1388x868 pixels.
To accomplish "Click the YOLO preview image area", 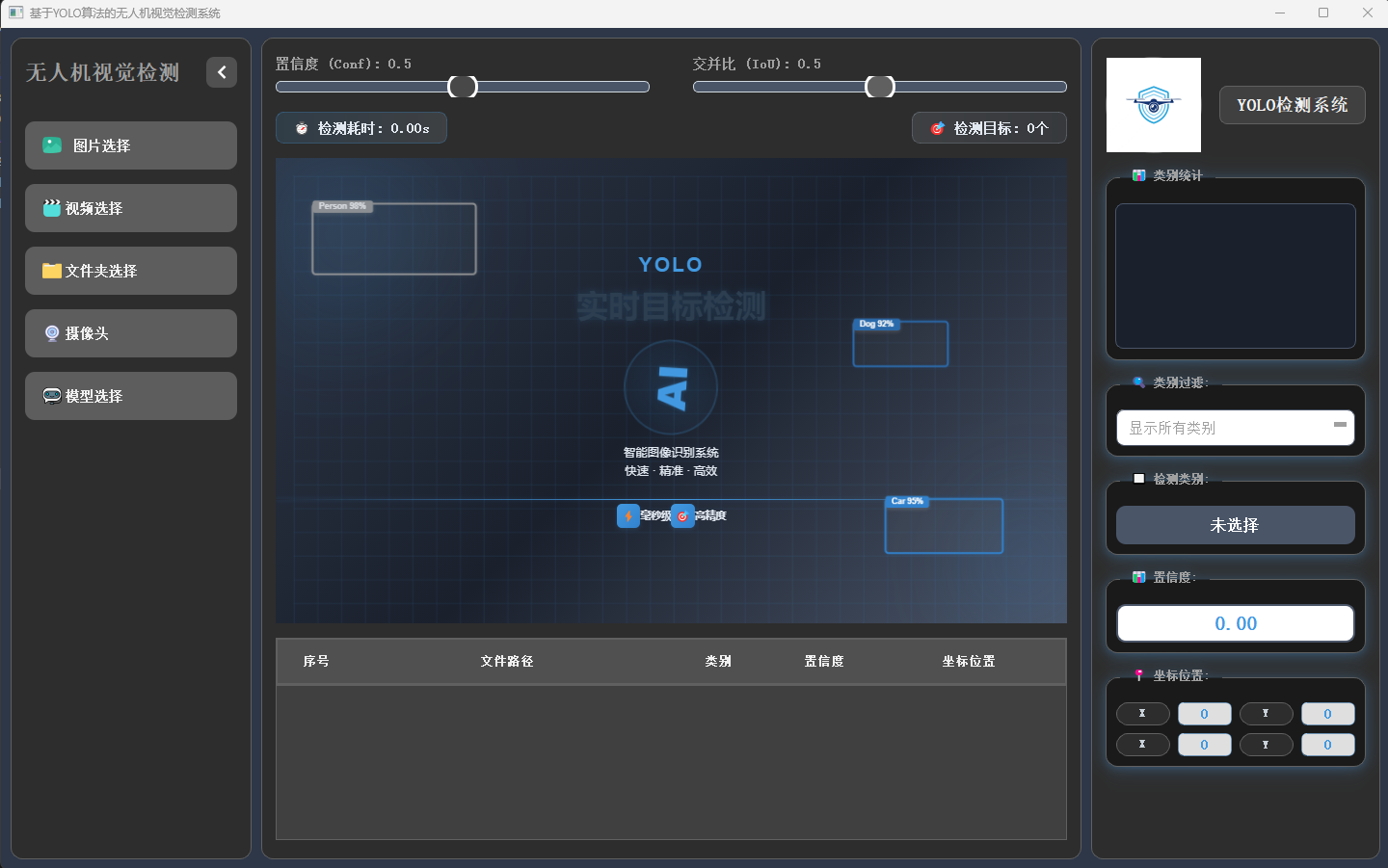I will tap(671, 390).
